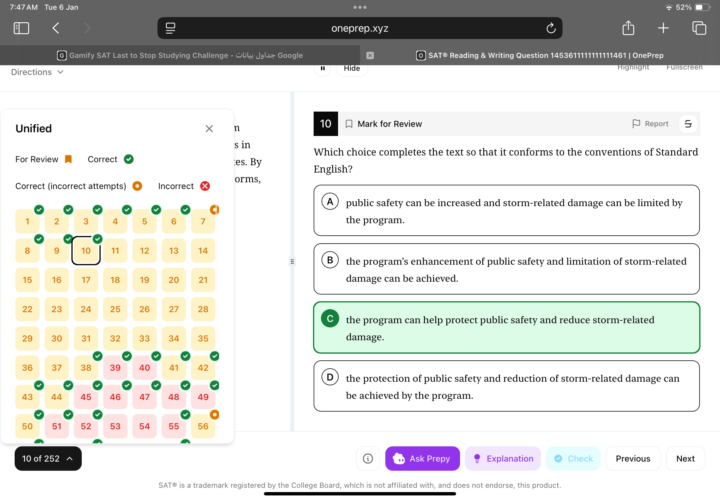This screenshot has width=720, height=500.
Task: Jump to question 39 in grid
Action: [115, 368]
